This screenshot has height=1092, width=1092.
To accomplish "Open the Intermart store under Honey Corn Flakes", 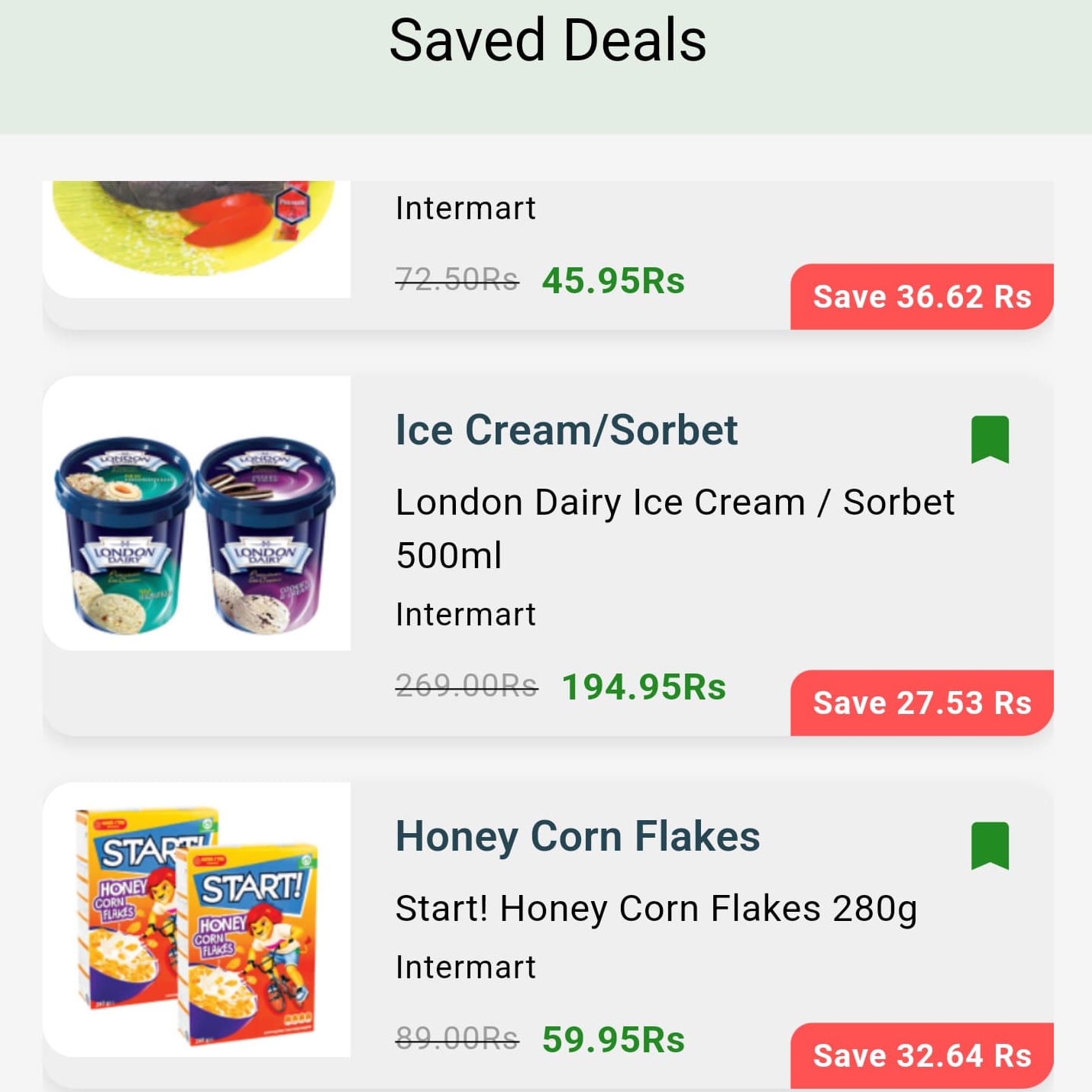I will point(465,966).
